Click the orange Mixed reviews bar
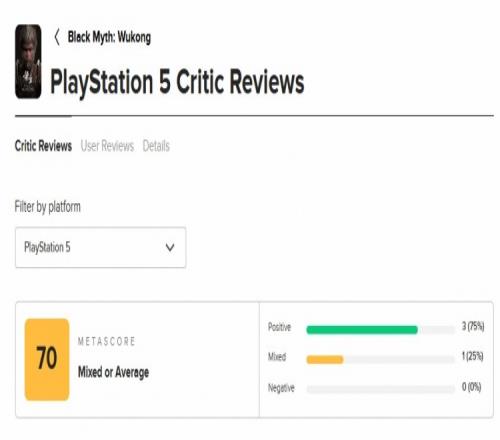 pyautogui.click(x=325, y=359)
